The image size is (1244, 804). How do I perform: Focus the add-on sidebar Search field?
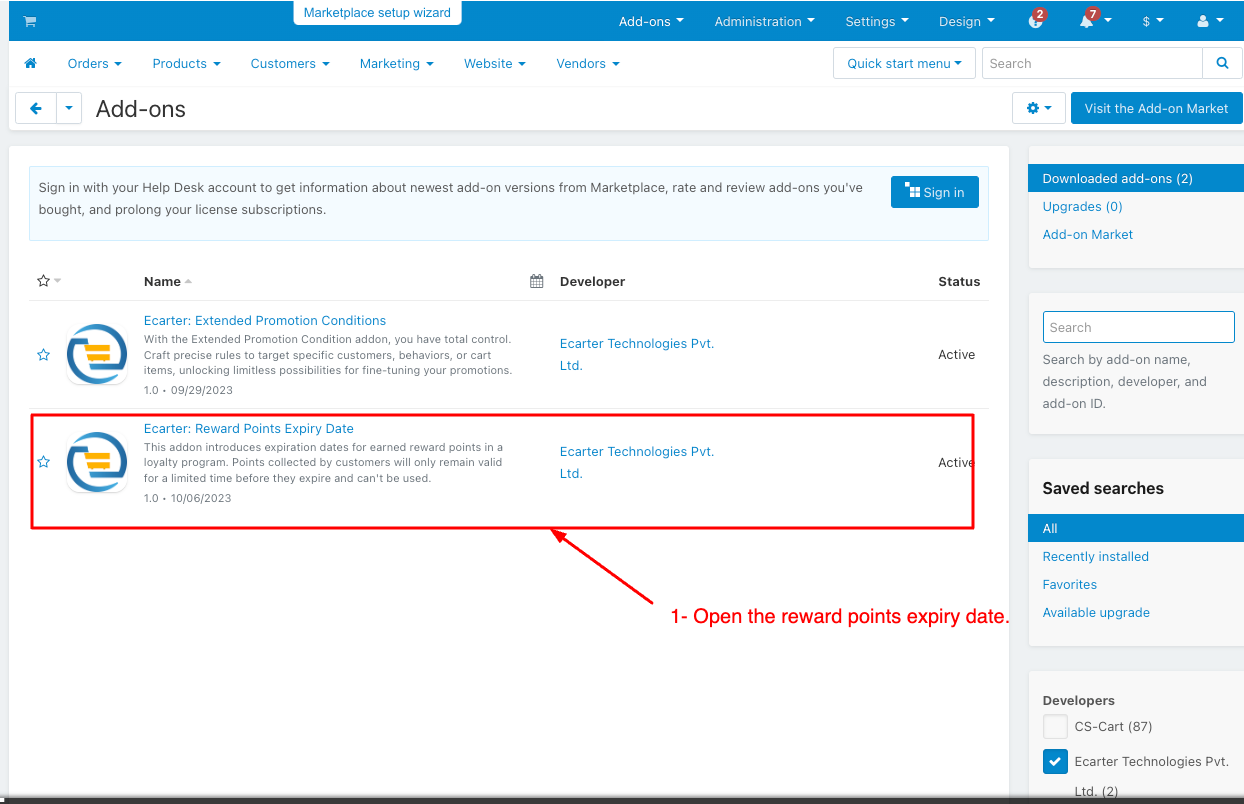click(1138, 327)
